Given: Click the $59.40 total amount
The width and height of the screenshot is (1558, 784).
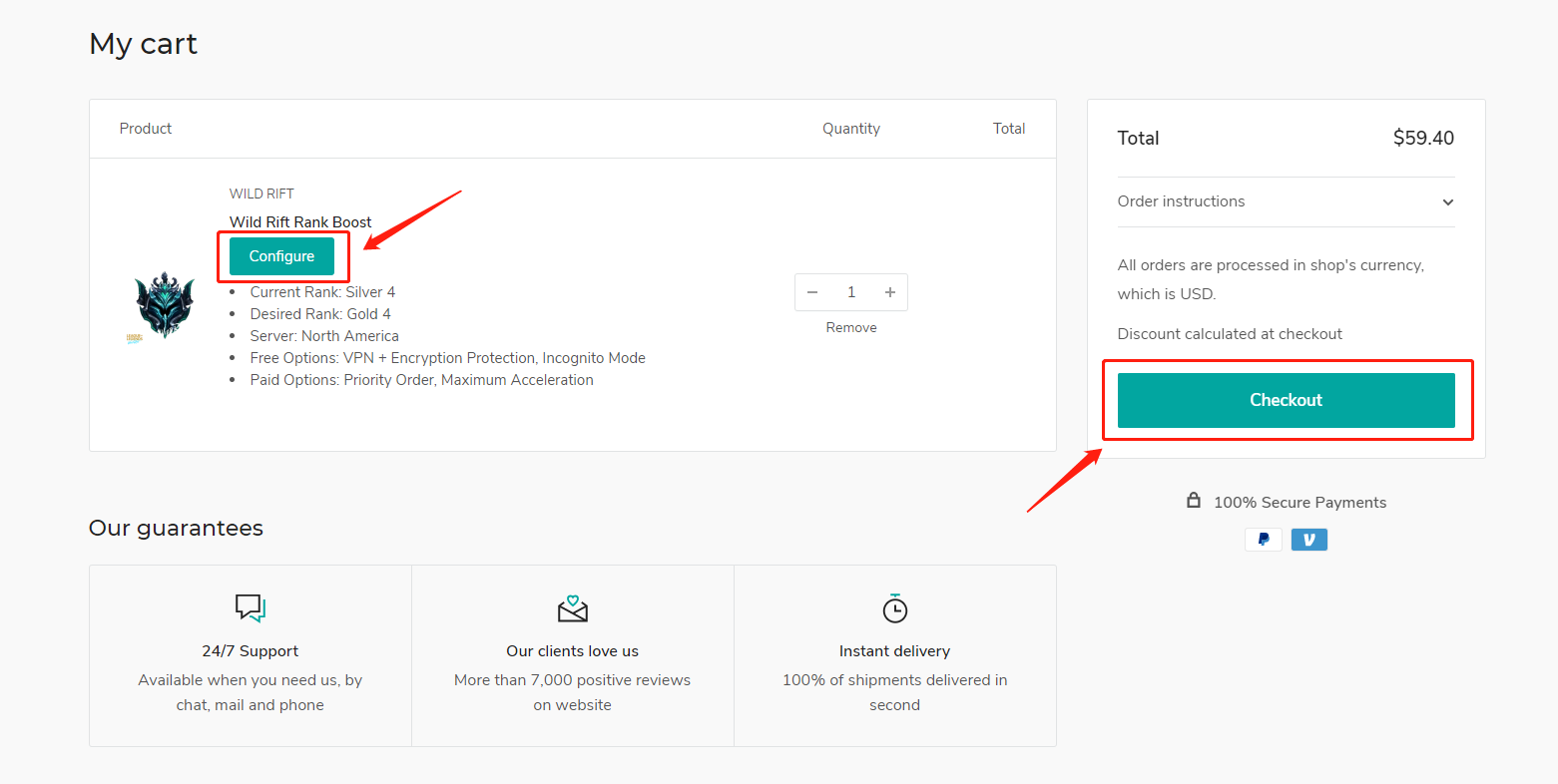Looking at the screenshot, I should [1422, 139].
